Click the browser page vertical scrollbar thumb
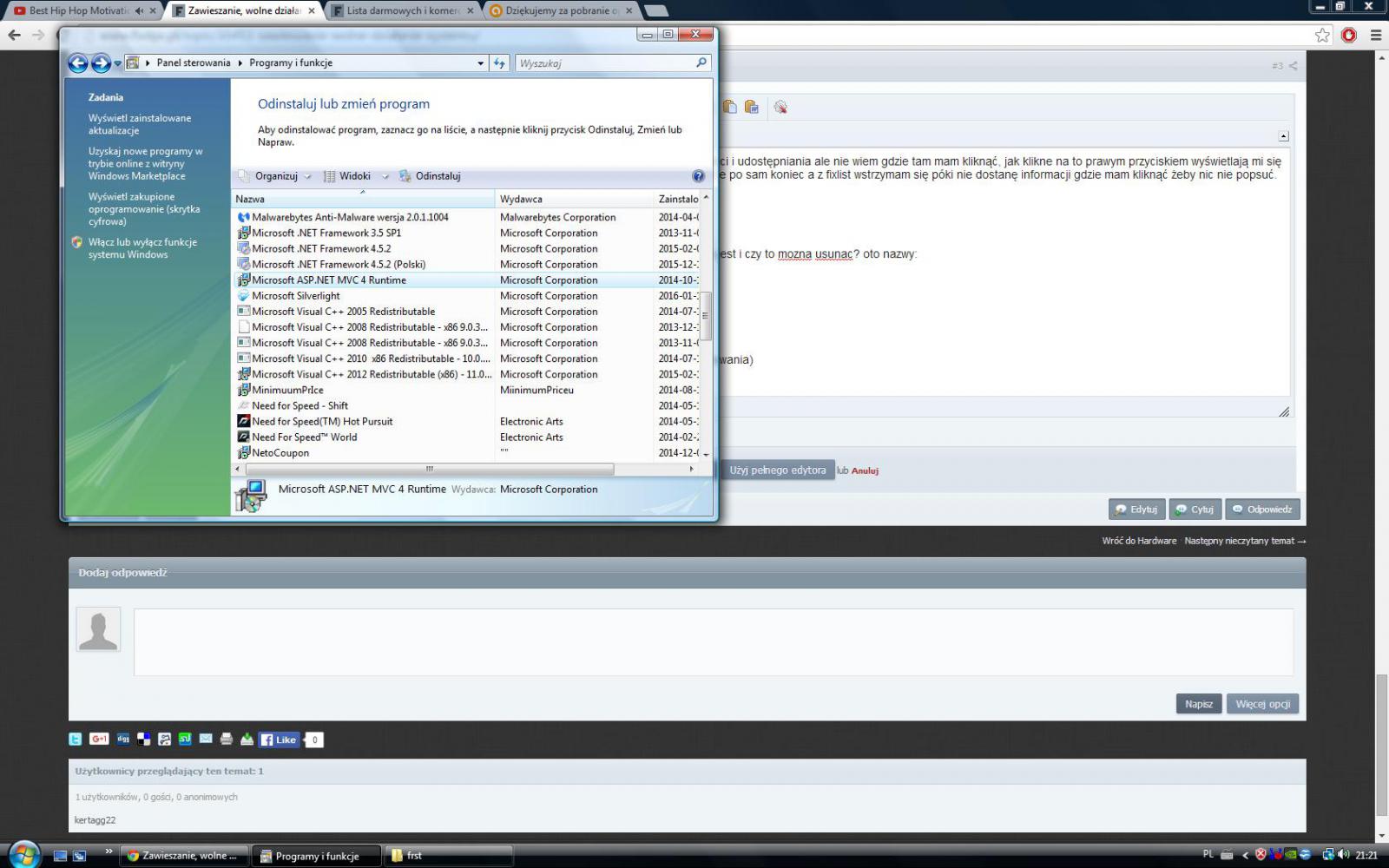This screenshot has height=868, width=1389. click(x=1381, y=744)
